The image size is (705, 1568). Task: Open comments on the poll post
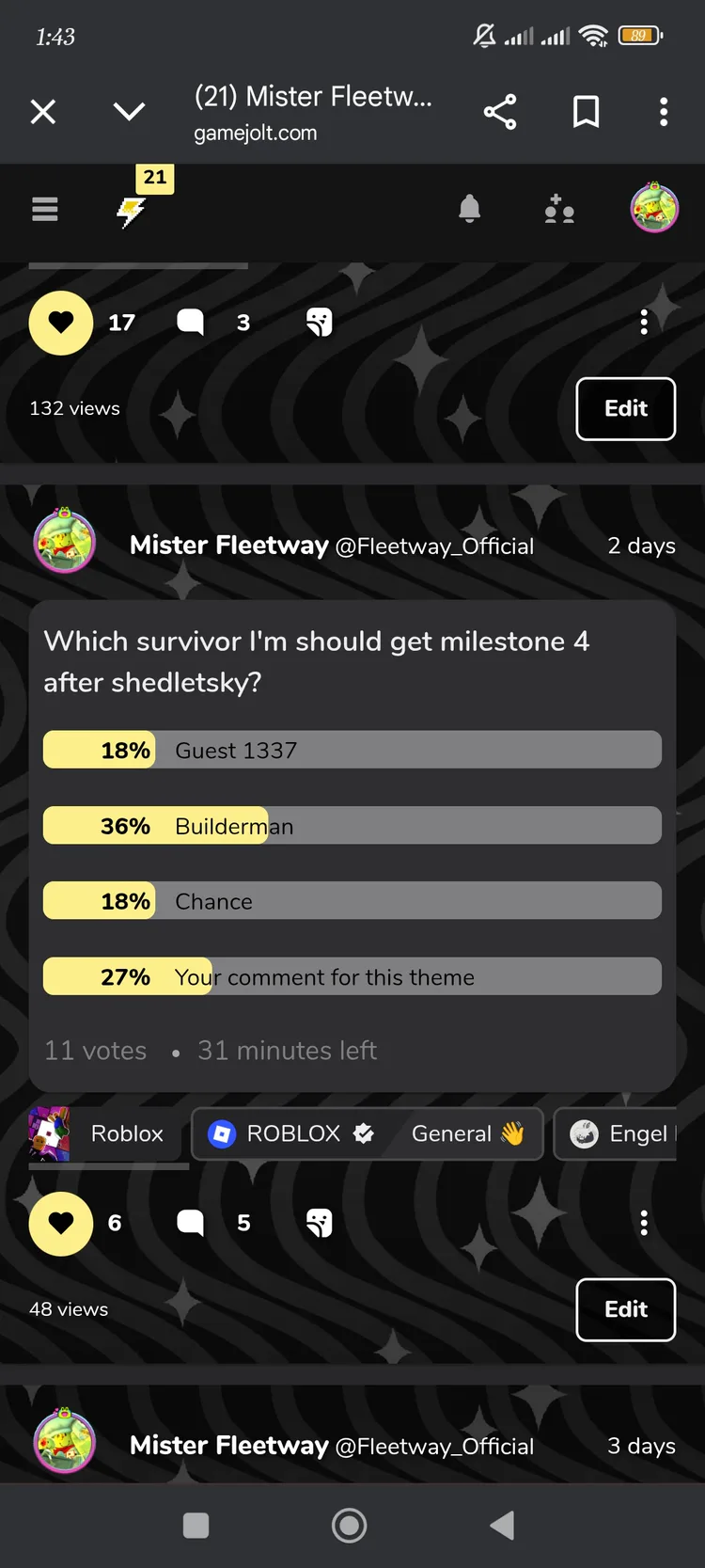[191, 1223]
